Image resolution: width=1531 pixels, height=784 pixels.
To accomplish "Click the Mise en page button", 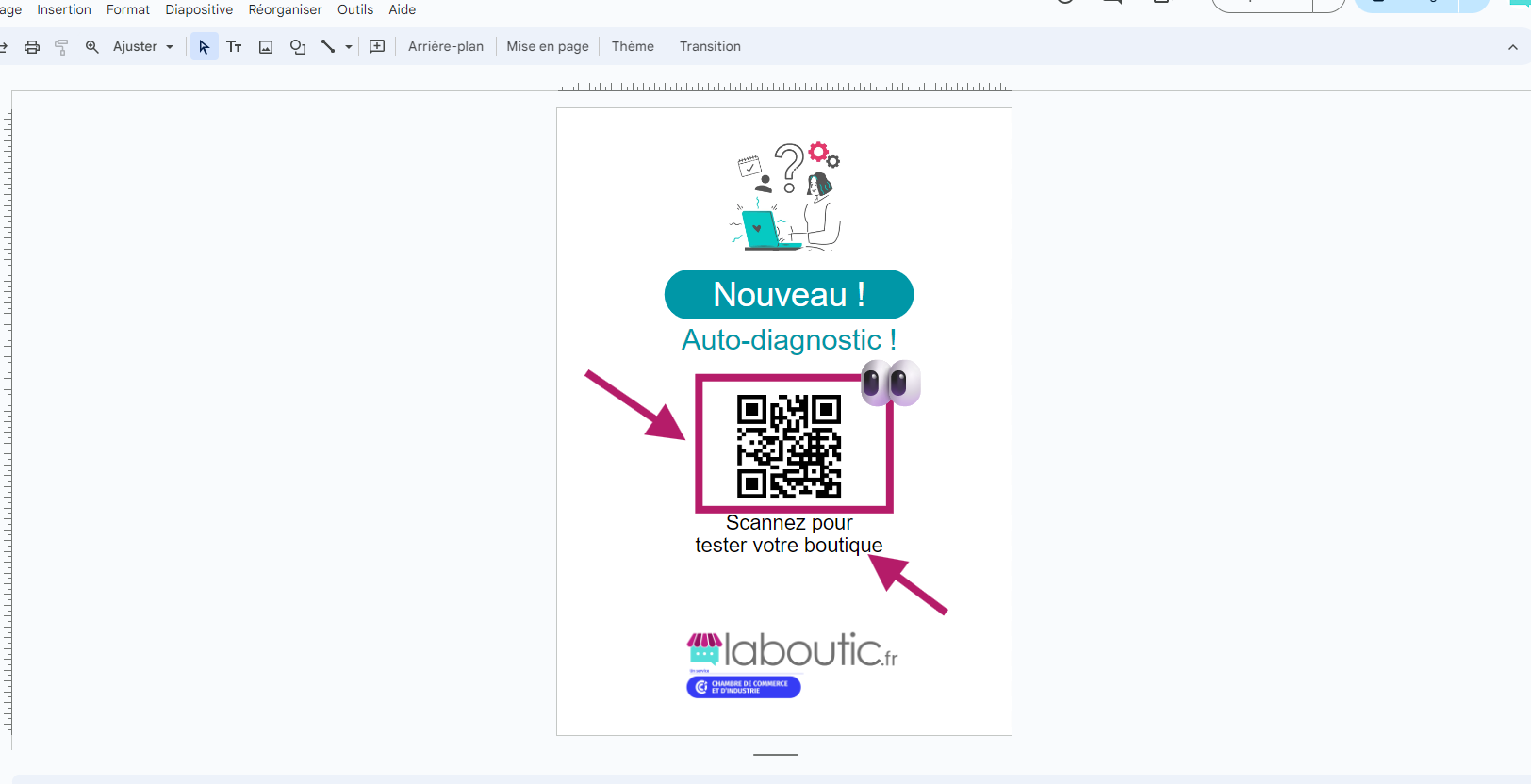I will pyautogui.click(x=548, y=46).
